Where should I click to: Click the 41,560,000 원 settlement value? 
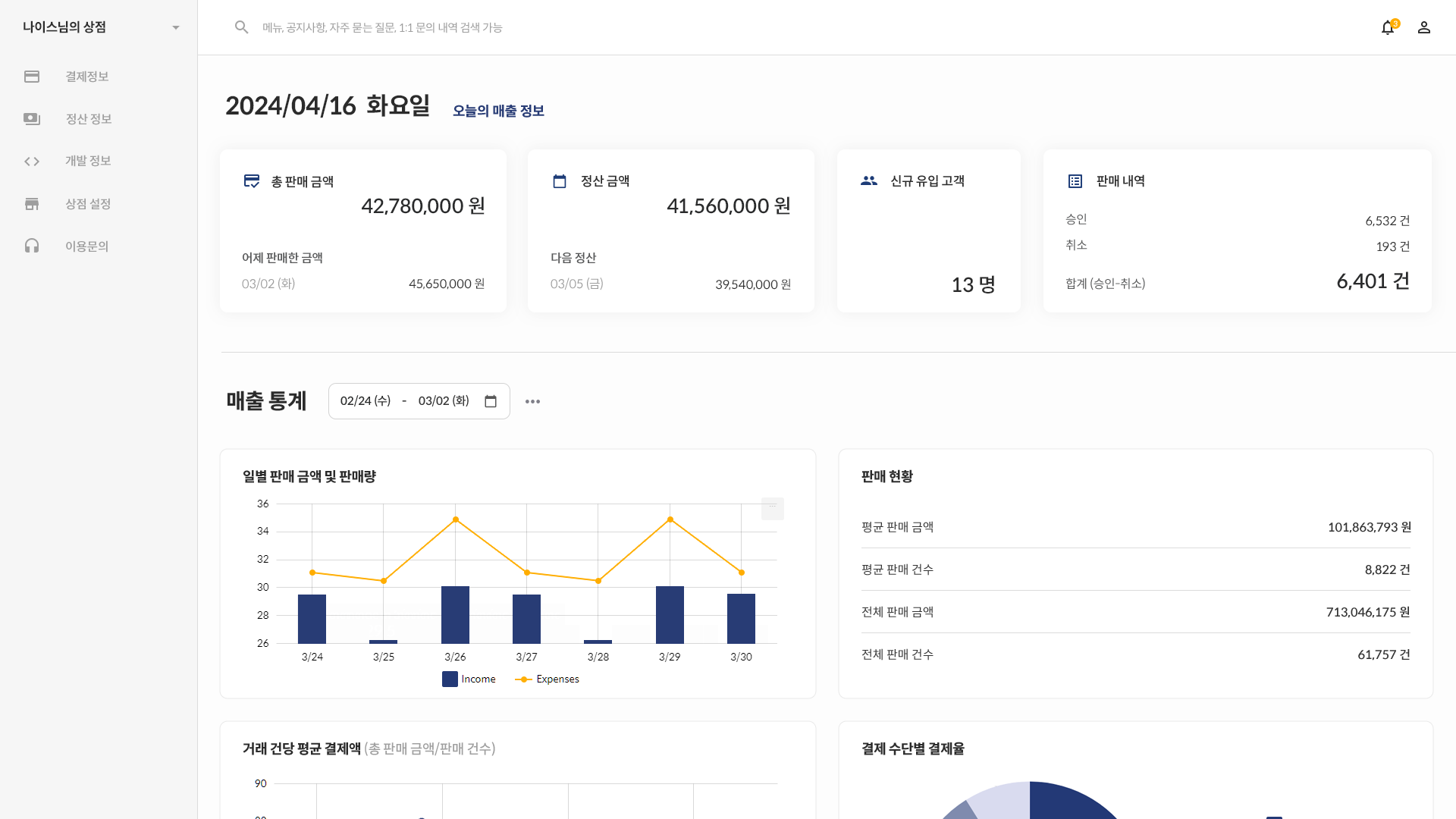pos(729,206)
